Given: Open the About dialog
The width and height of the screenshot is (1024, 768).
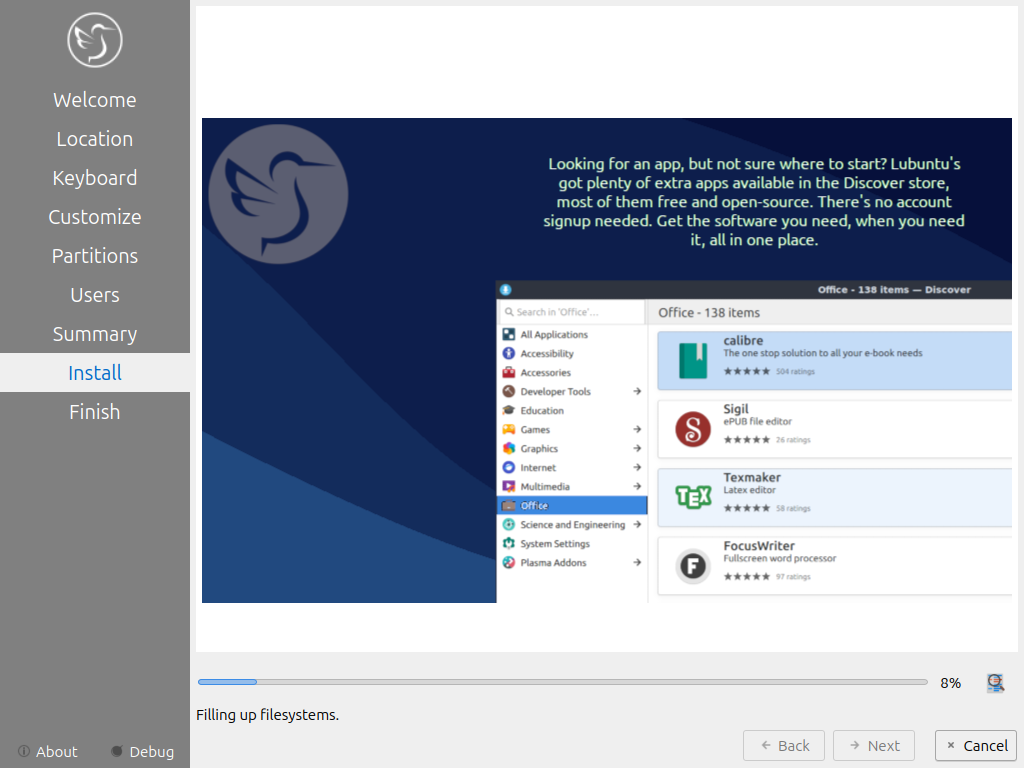Looking at the screenshot, I should click(47, 751).
